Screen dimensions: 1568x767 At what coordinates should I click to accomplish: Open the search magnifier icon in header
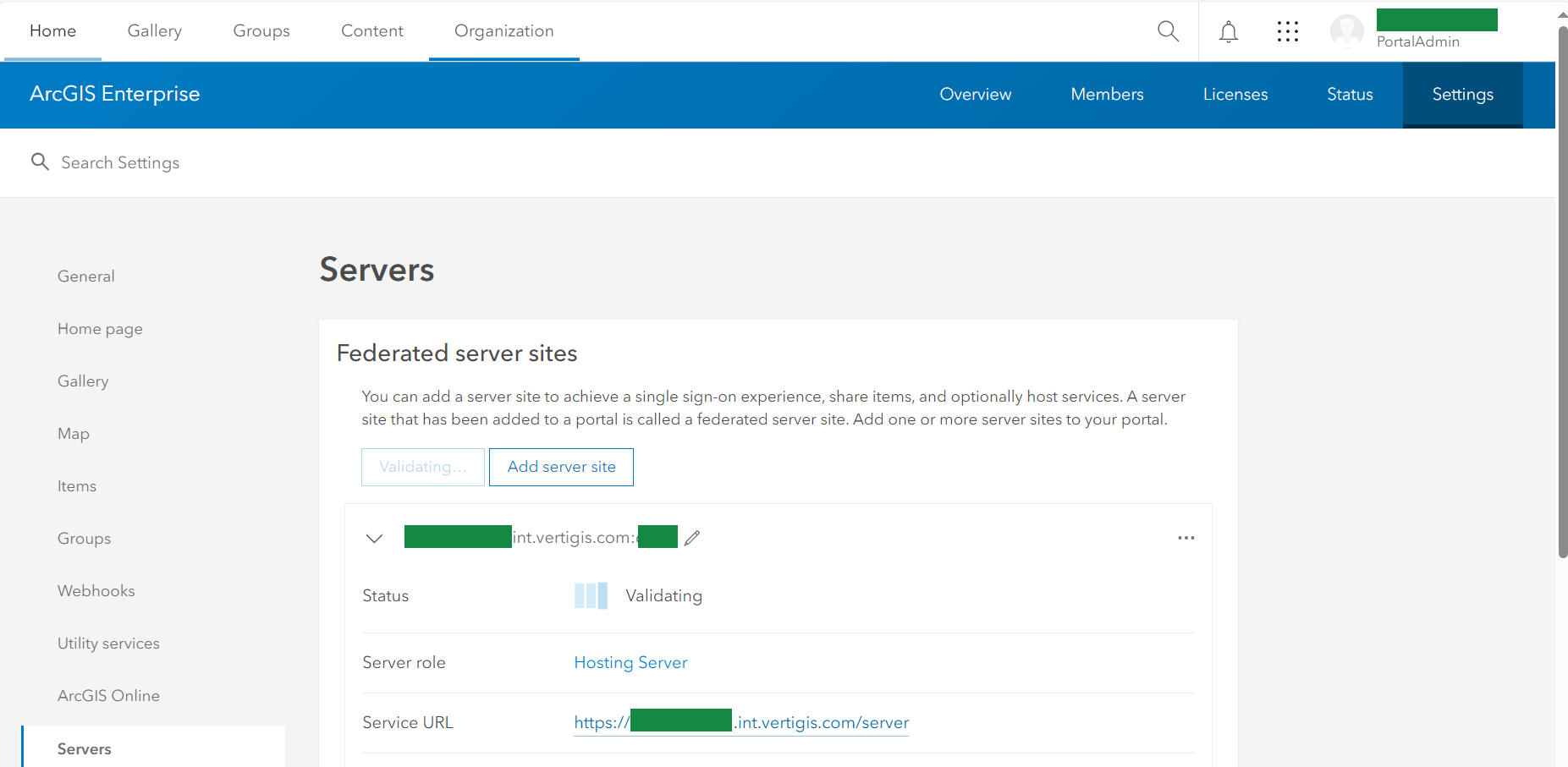click(x=1168, y=31)
